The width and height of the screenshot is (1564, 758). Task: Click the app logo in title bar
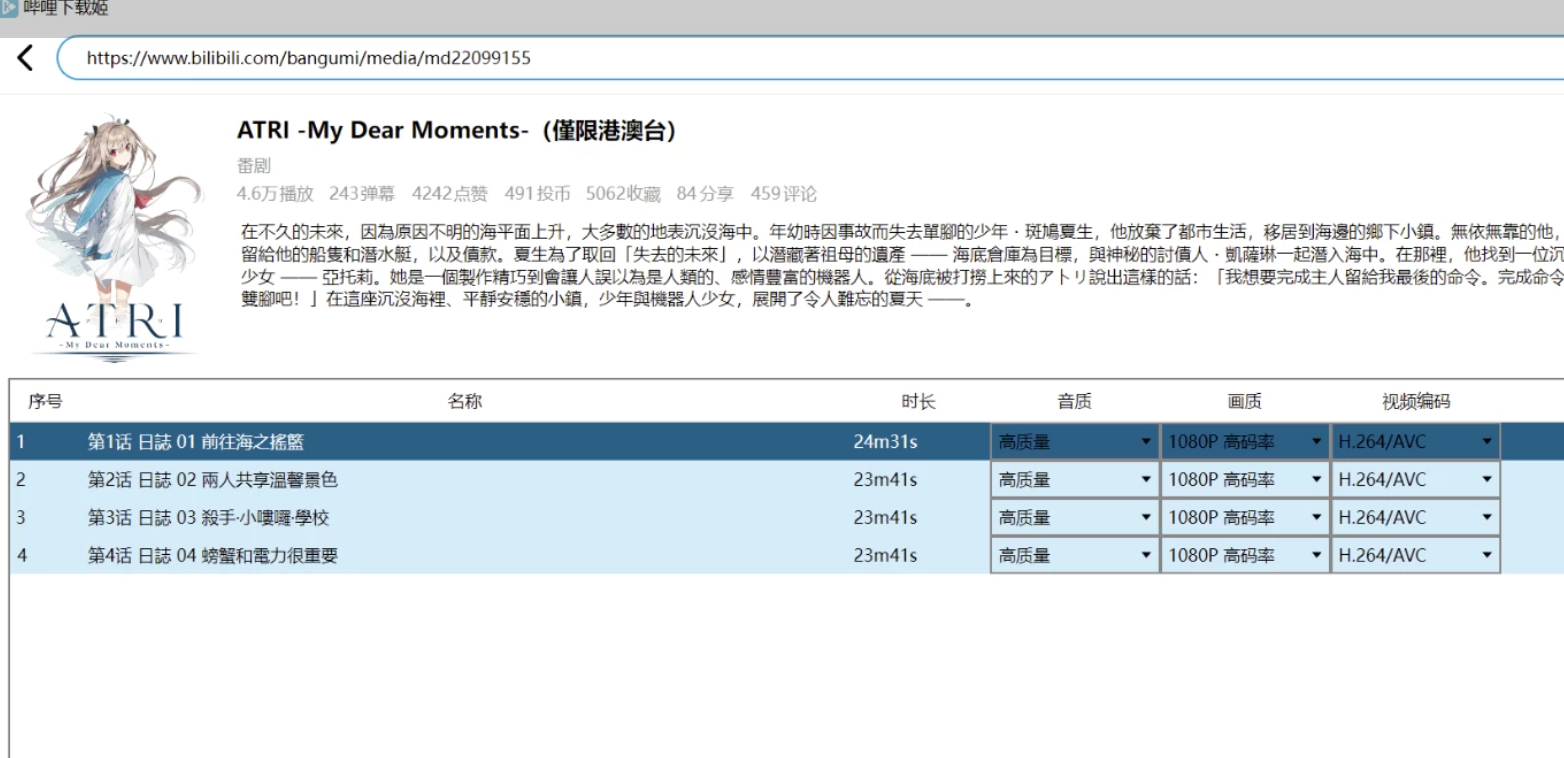pyautogui.click(x=9, y=8)
